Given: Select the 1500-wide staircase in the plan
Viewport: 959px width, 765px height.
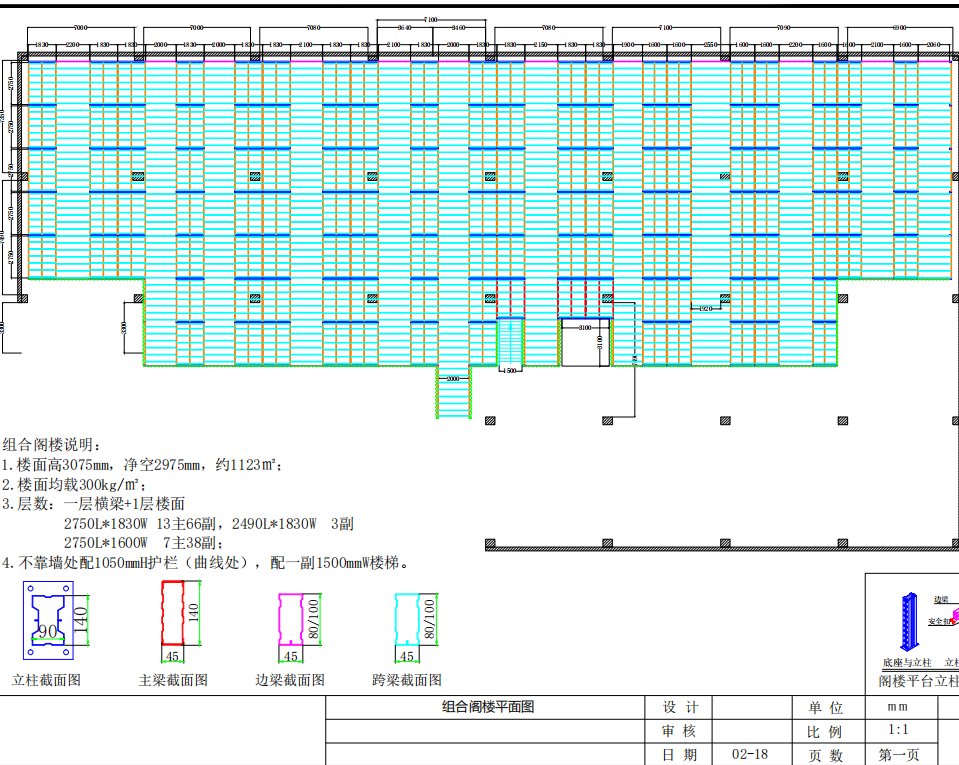Looking at the screenshot, I should [510, 342].
